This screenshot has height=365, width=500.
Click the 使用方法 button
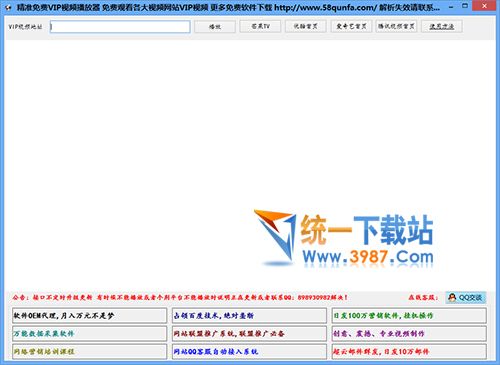[442, 26]
